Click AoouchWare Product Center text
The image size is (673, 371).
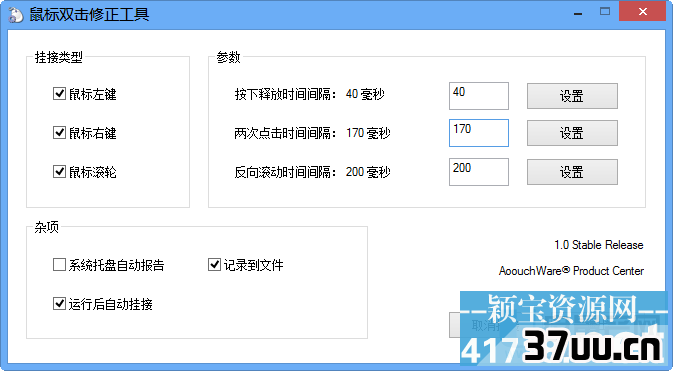571,271
